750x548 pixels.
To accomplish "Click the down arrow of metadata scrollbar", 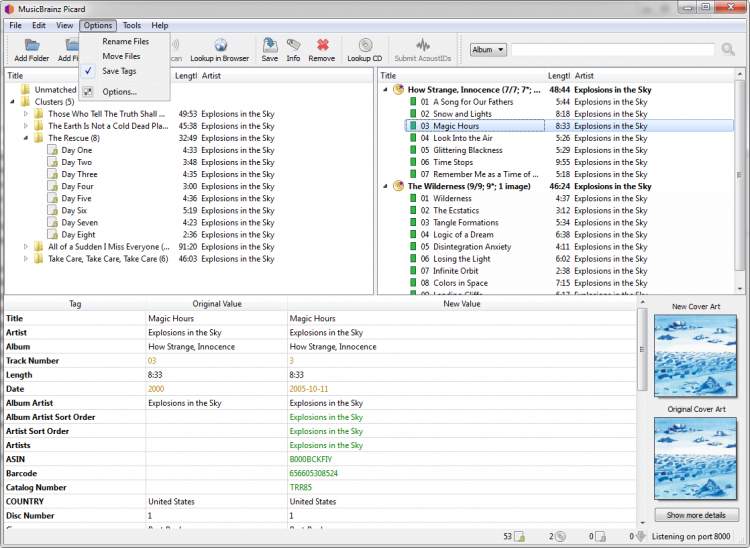I will [642, 523].
